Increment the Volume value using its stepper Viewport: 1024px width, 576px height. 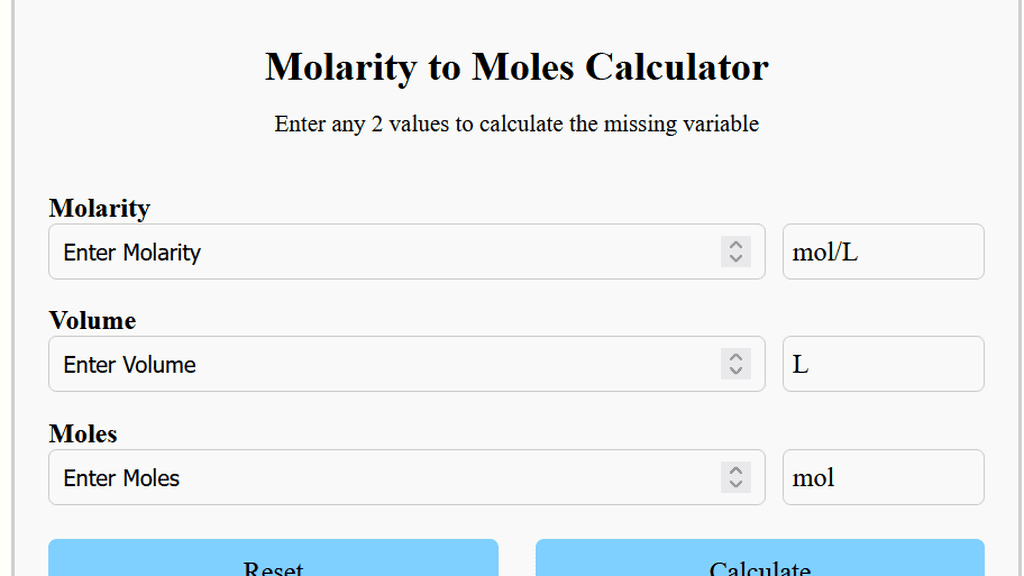point(737,358)
